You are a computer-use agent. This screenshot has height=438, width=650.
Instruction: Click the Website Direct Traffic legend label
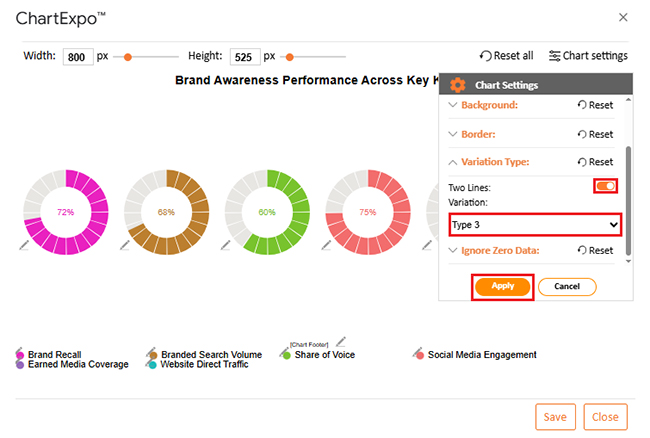[204, 364]
